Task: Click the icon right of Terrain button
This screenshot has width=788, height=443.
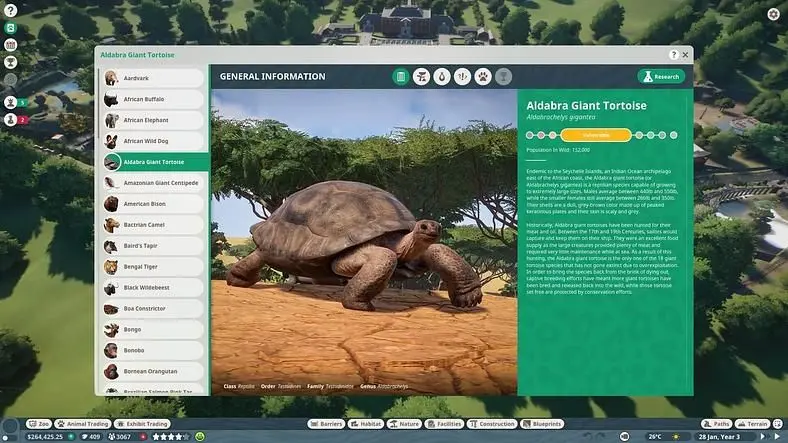Action: point(777,424)
